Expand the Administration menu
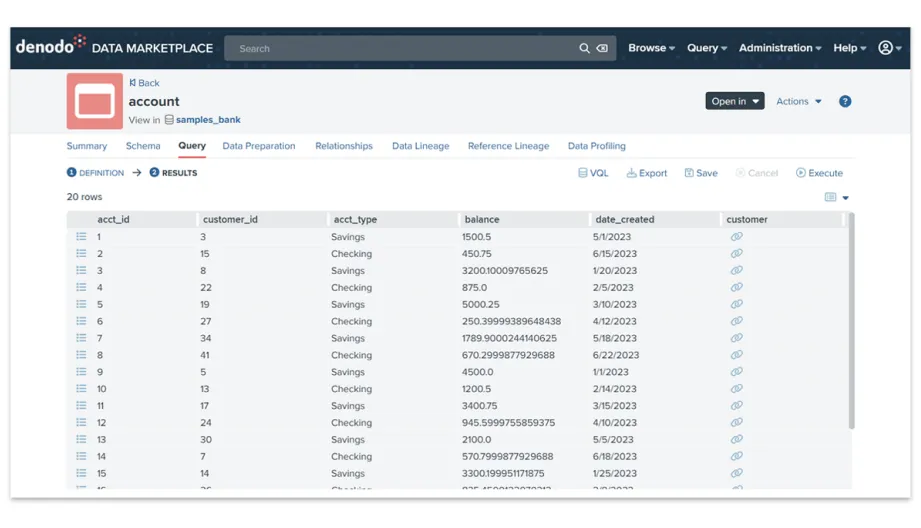Screen dimensions: 921x528 (x=780, y=48)
